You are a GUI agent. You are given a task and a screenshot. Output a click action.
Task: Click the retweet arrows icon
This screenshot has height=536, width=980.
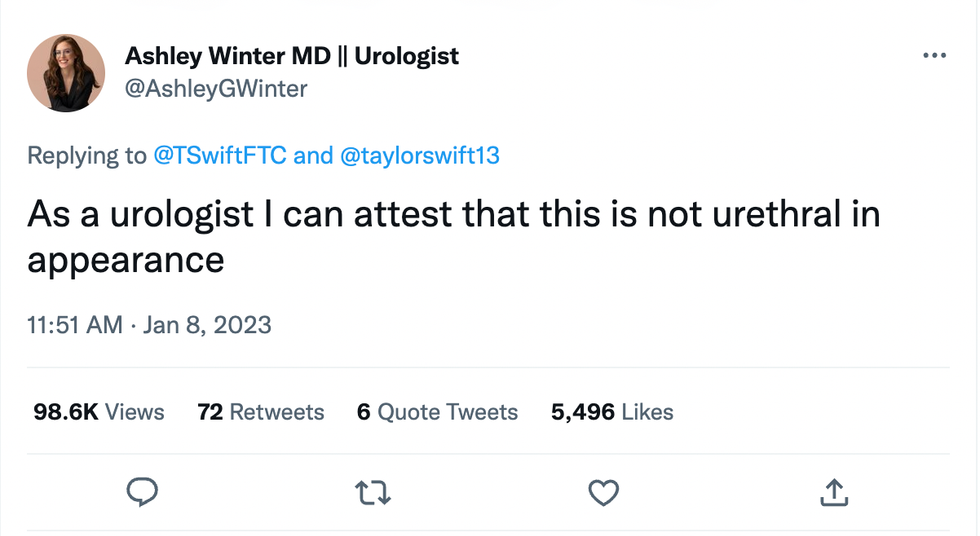[373, 490]
